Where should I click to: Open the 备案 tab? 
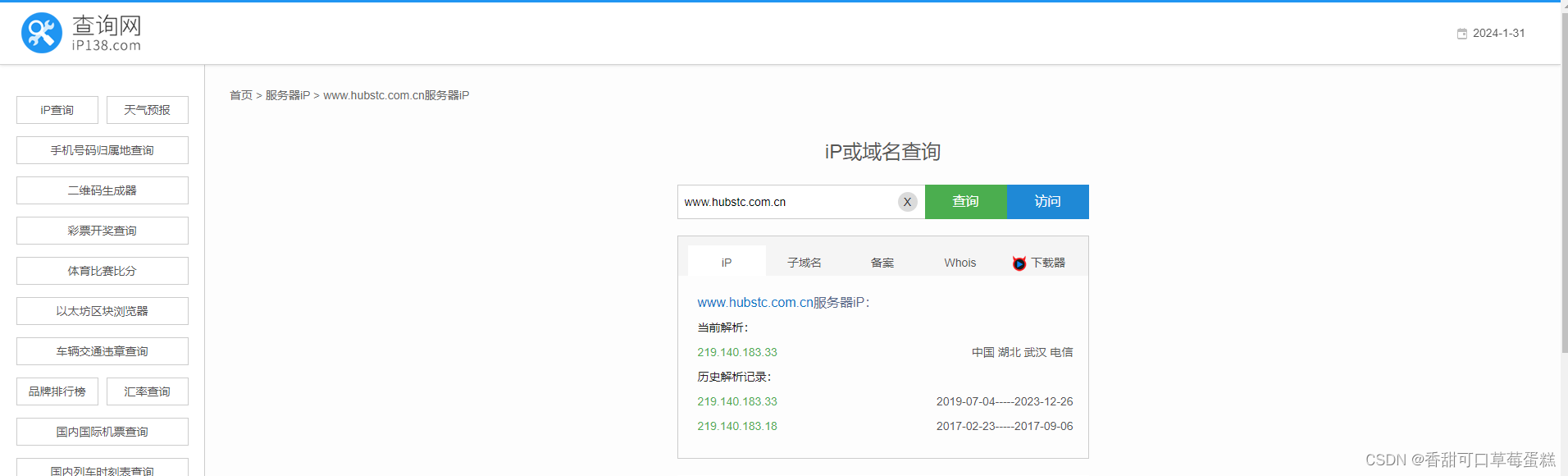[882, 263]
